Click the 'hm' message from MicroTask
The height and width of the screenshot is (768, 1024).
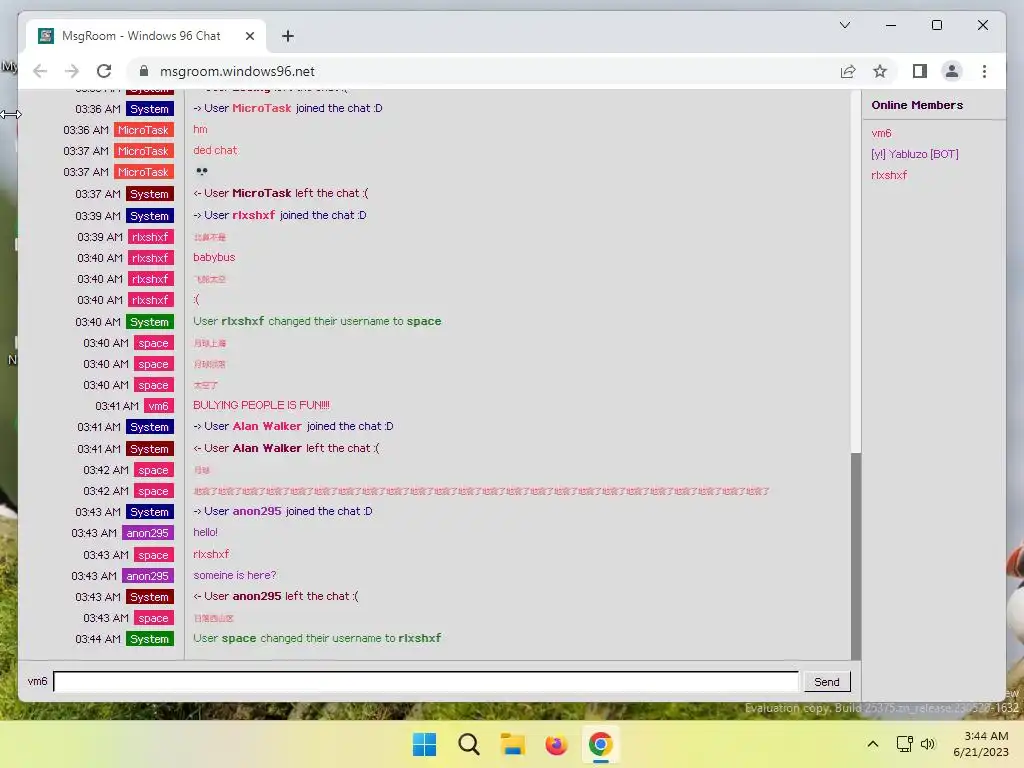pyautogui.click(x=200, y=129)
